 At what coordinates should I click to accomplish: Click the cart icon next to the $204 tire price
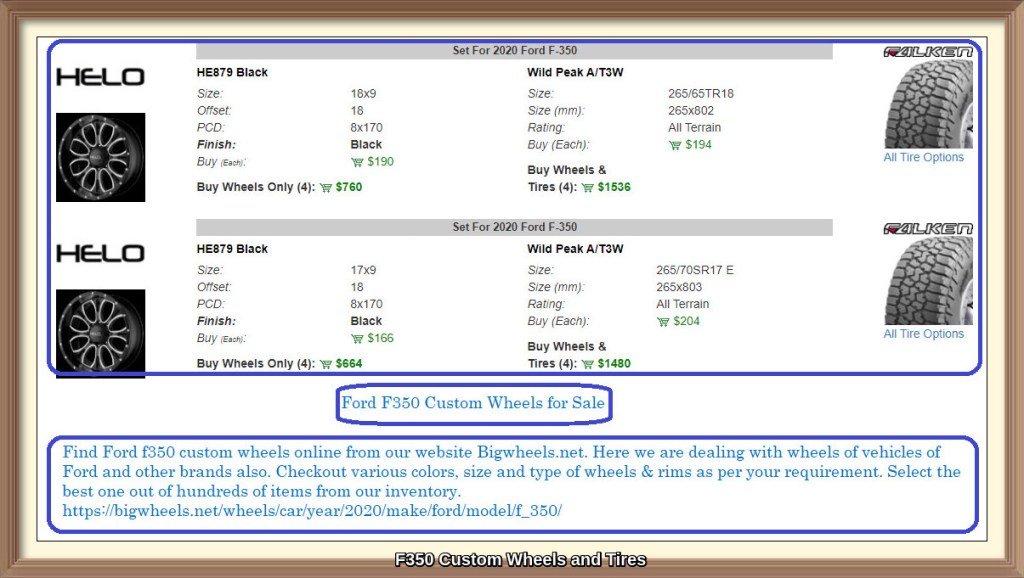point(663,322)
